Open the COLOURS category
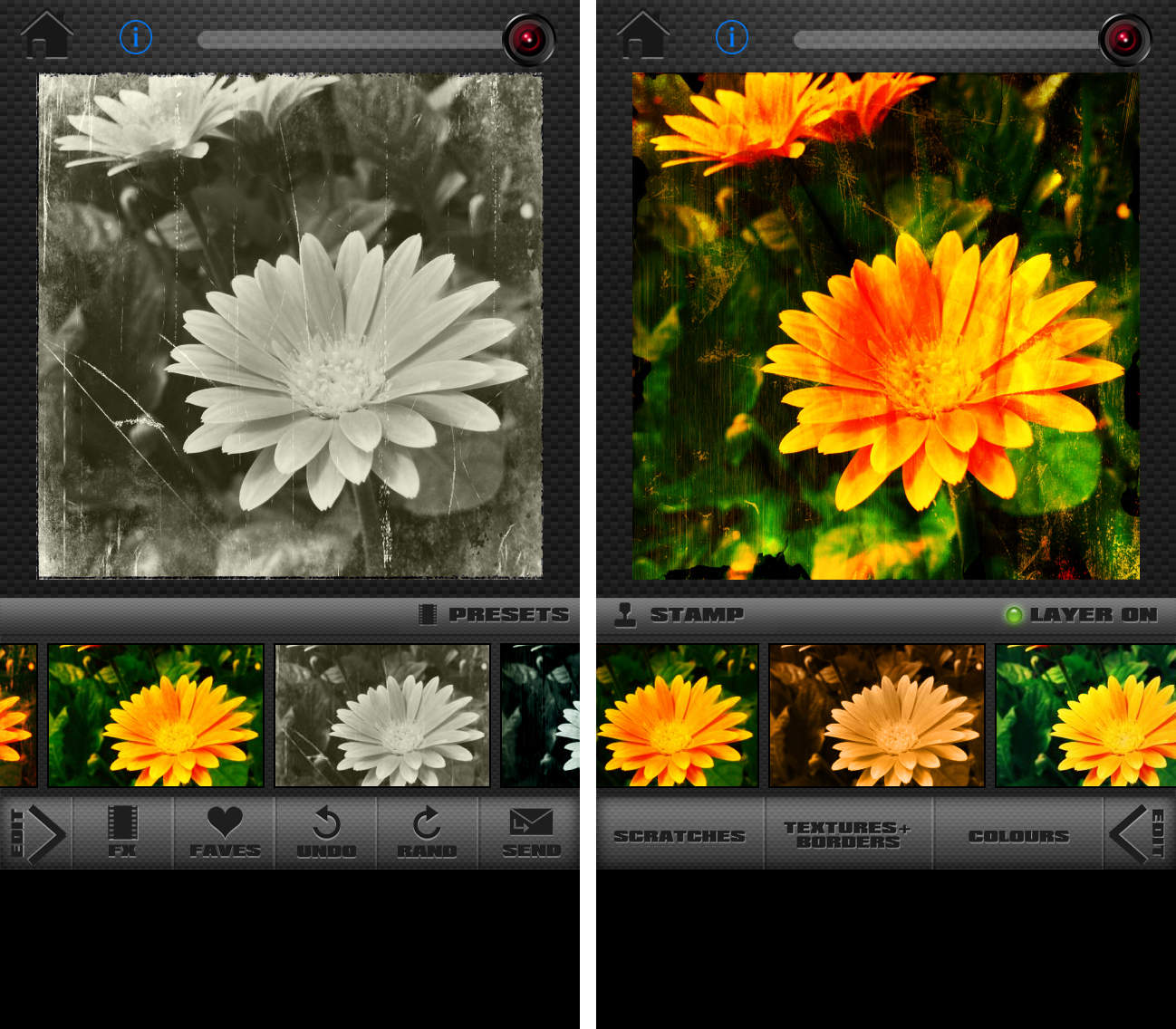The image size is (1176, 1029). coord(1018,835)
